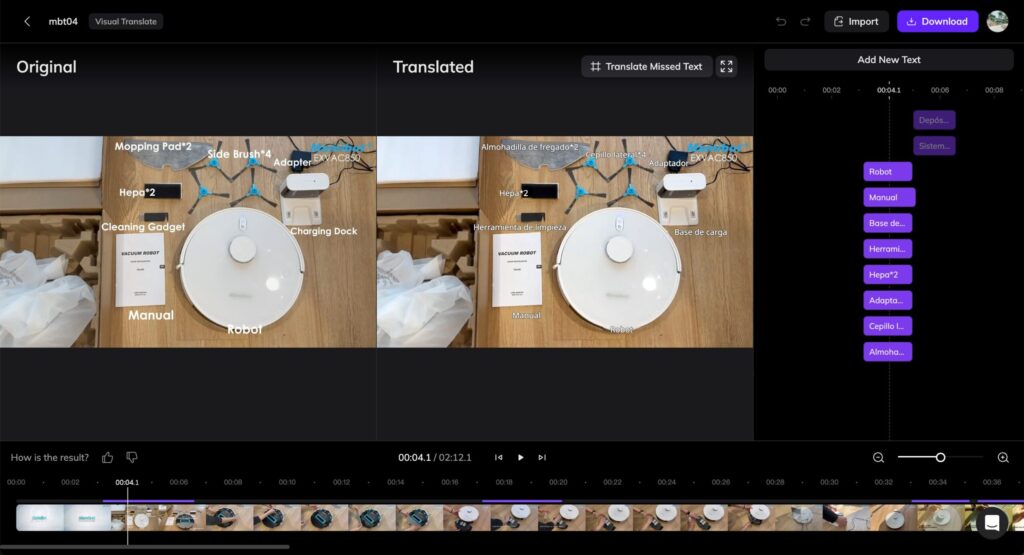
Task: Play the video
Action: (520, 458)
